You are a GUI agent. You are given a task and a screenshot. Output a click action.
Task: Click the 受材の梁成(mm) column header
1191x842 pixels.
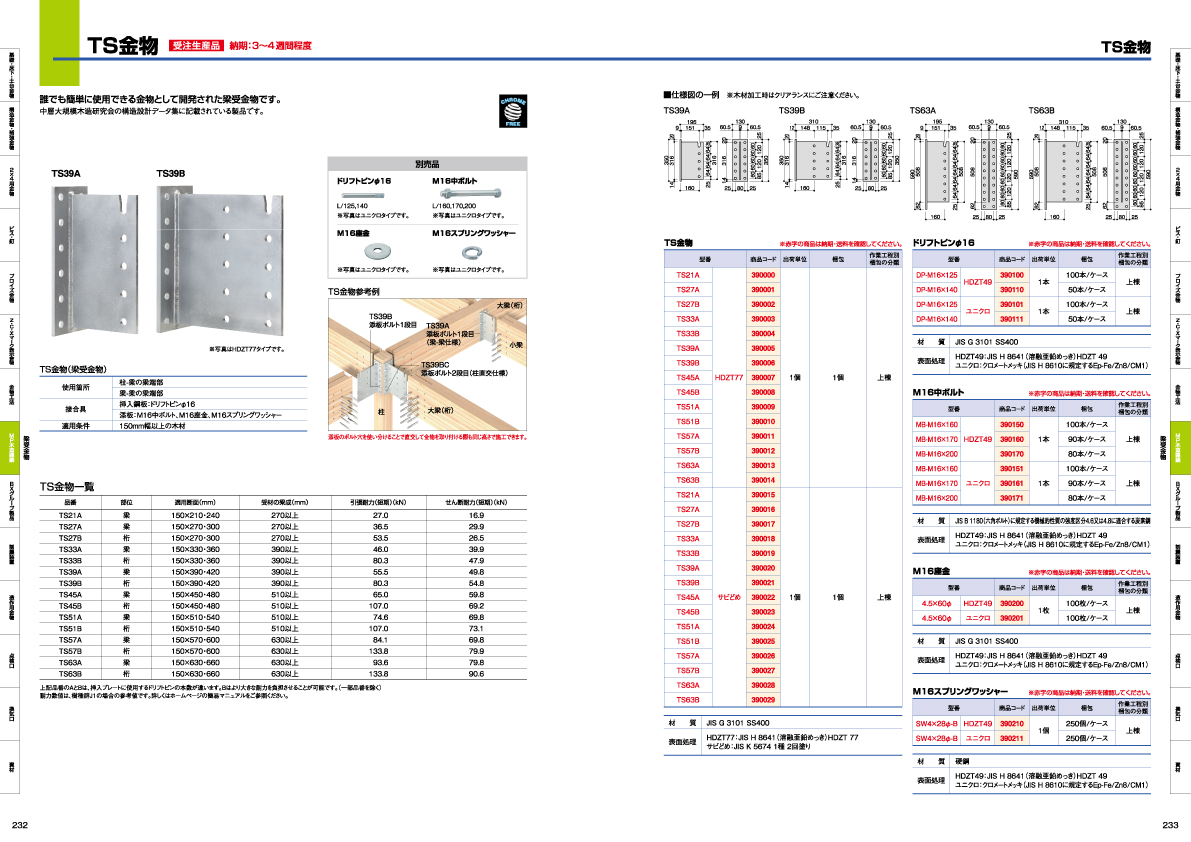coord(285,502)
